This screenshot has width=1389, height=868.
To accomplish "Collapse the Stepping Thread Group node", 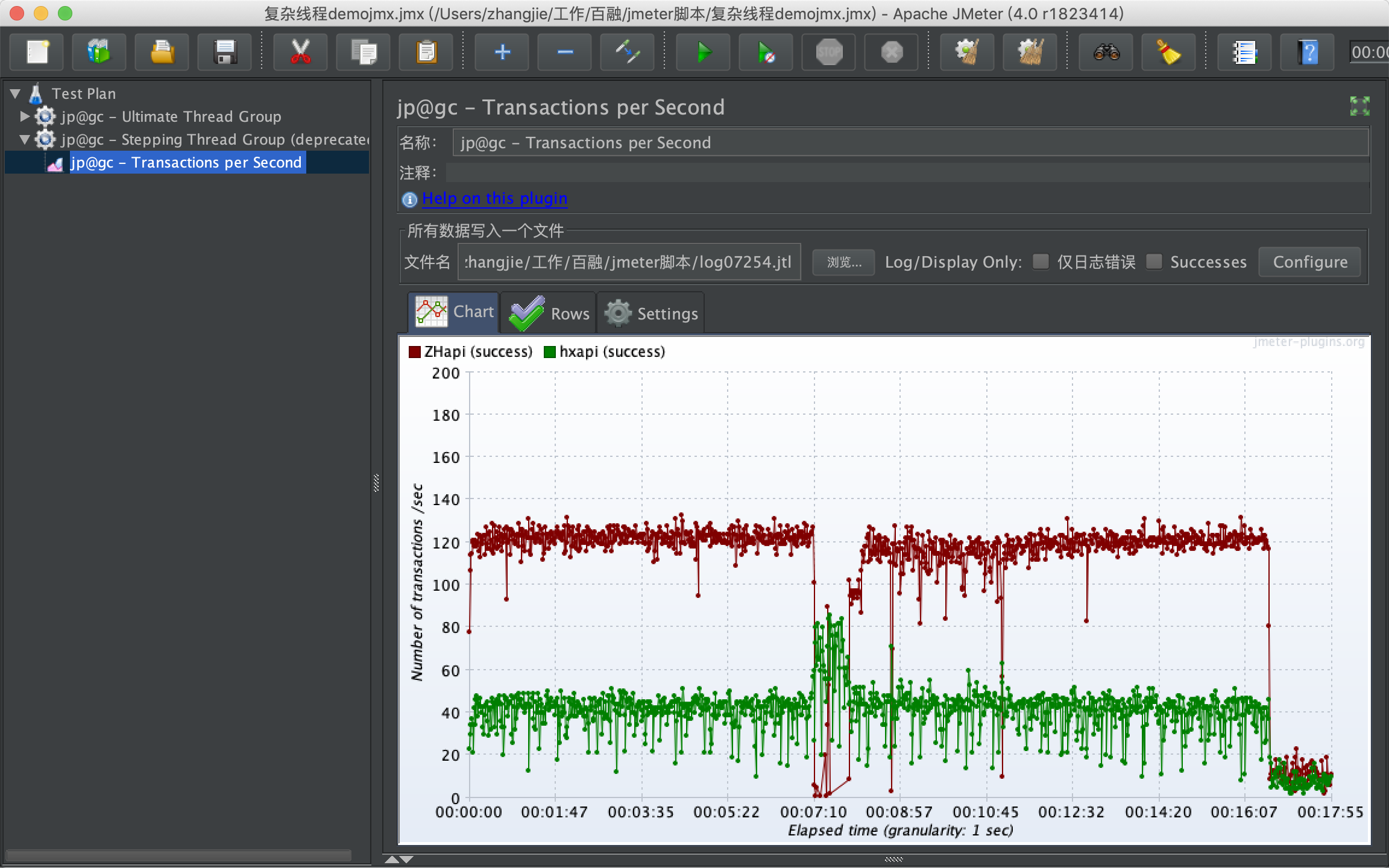I will 25,139.
